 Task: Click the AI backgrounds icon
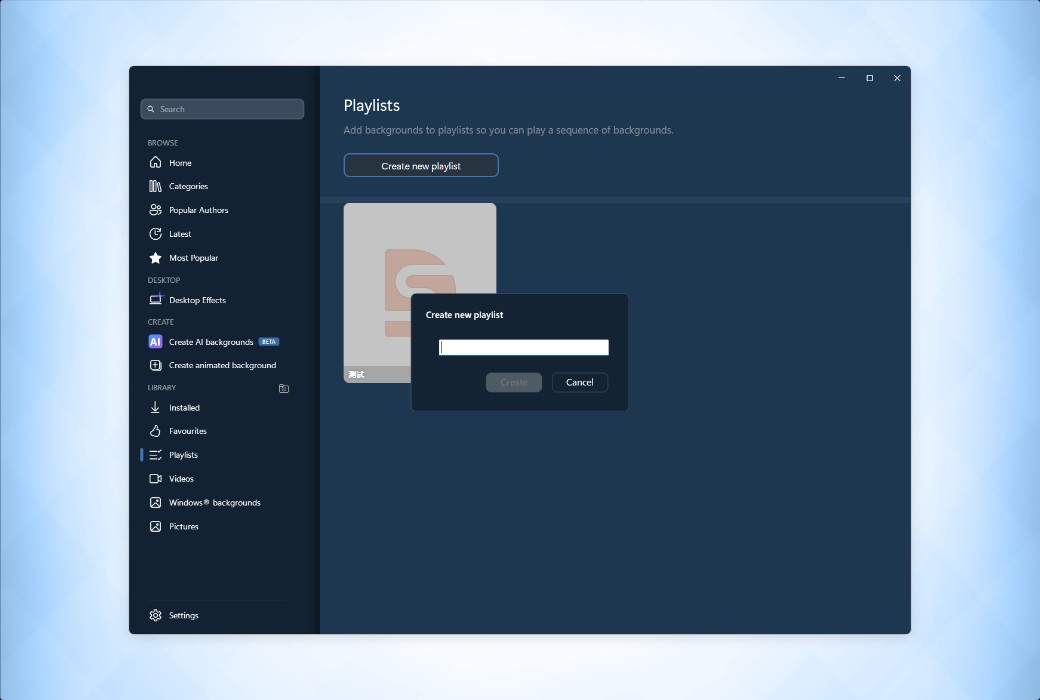(x=155, y=342)
